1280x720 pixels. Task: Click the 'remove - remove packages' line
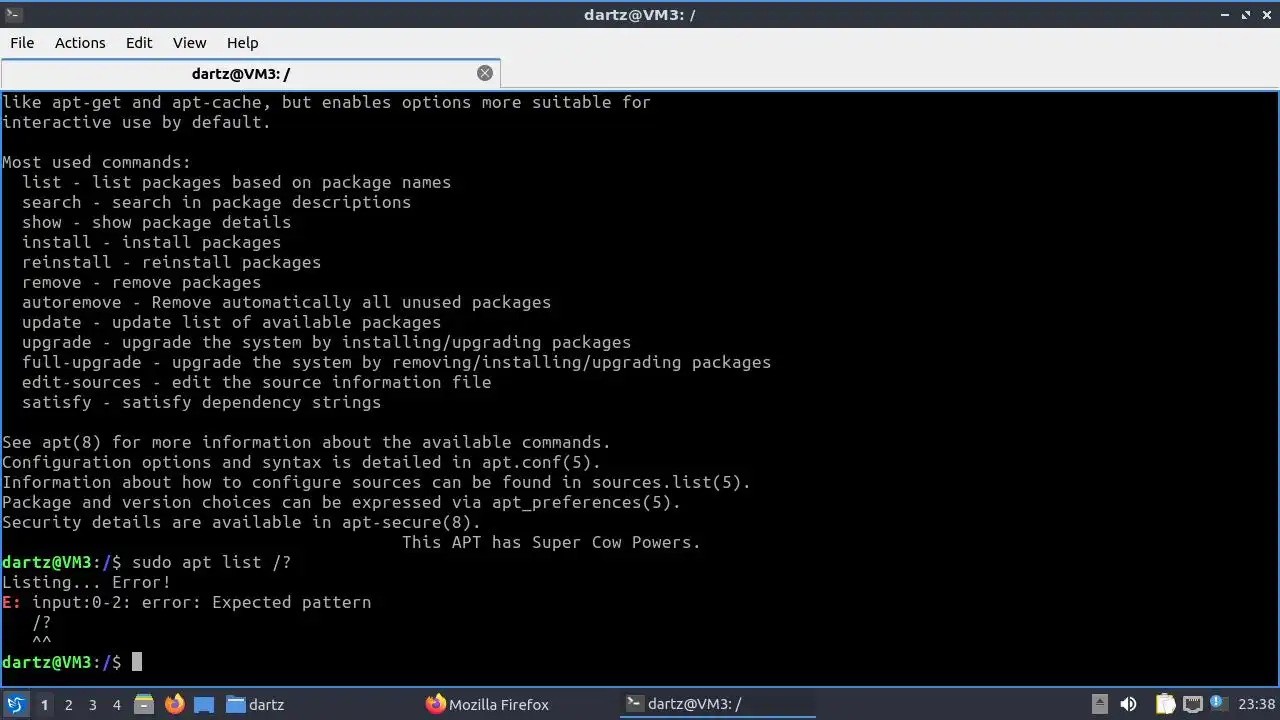pos(141,282)
